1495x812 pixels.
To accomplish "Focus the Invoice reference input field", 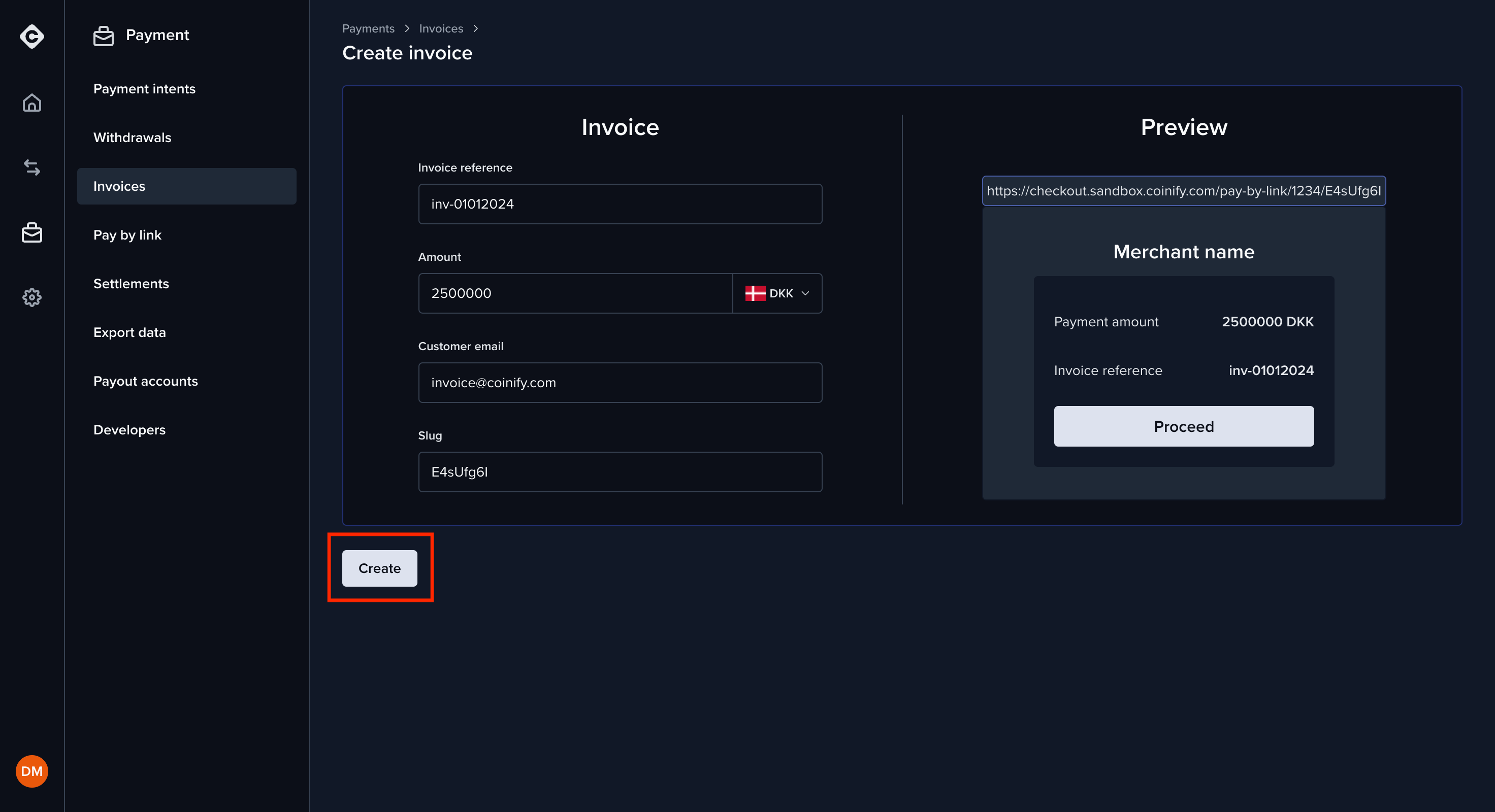I will [620, 204].
